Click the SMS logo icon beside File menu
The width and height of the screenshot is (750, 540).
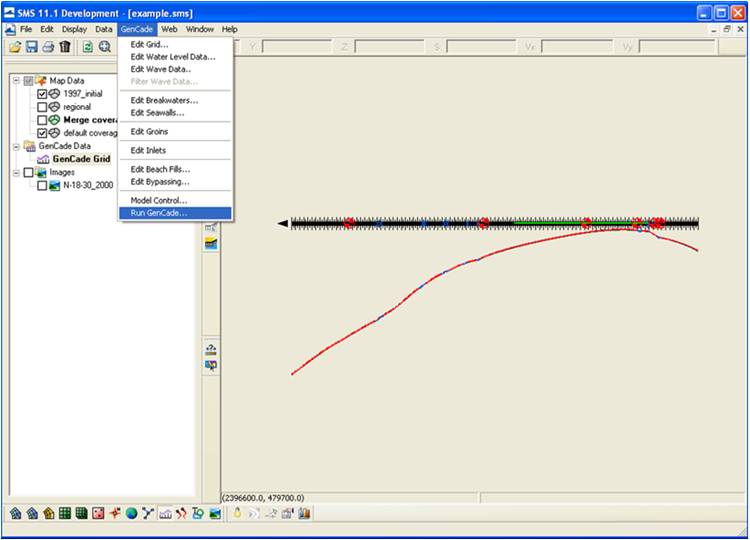pyautogui.click(x=10, y=29)
